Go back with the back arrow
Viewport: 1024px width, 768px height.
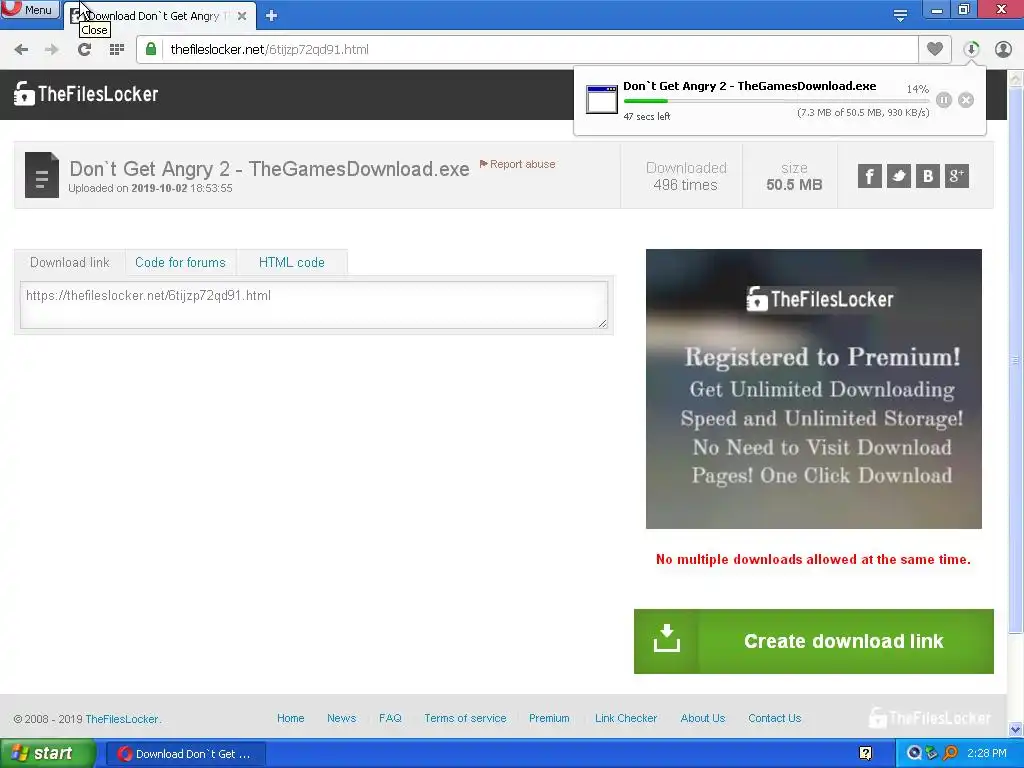(21, 50)
